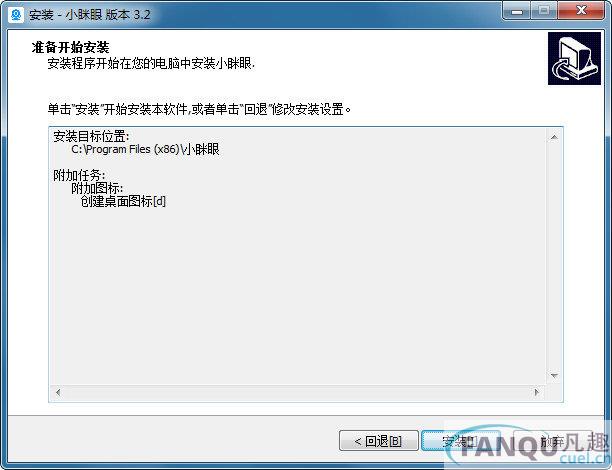
Task: Cancel setup with the 放弃 button
Action: click(552, 441)
